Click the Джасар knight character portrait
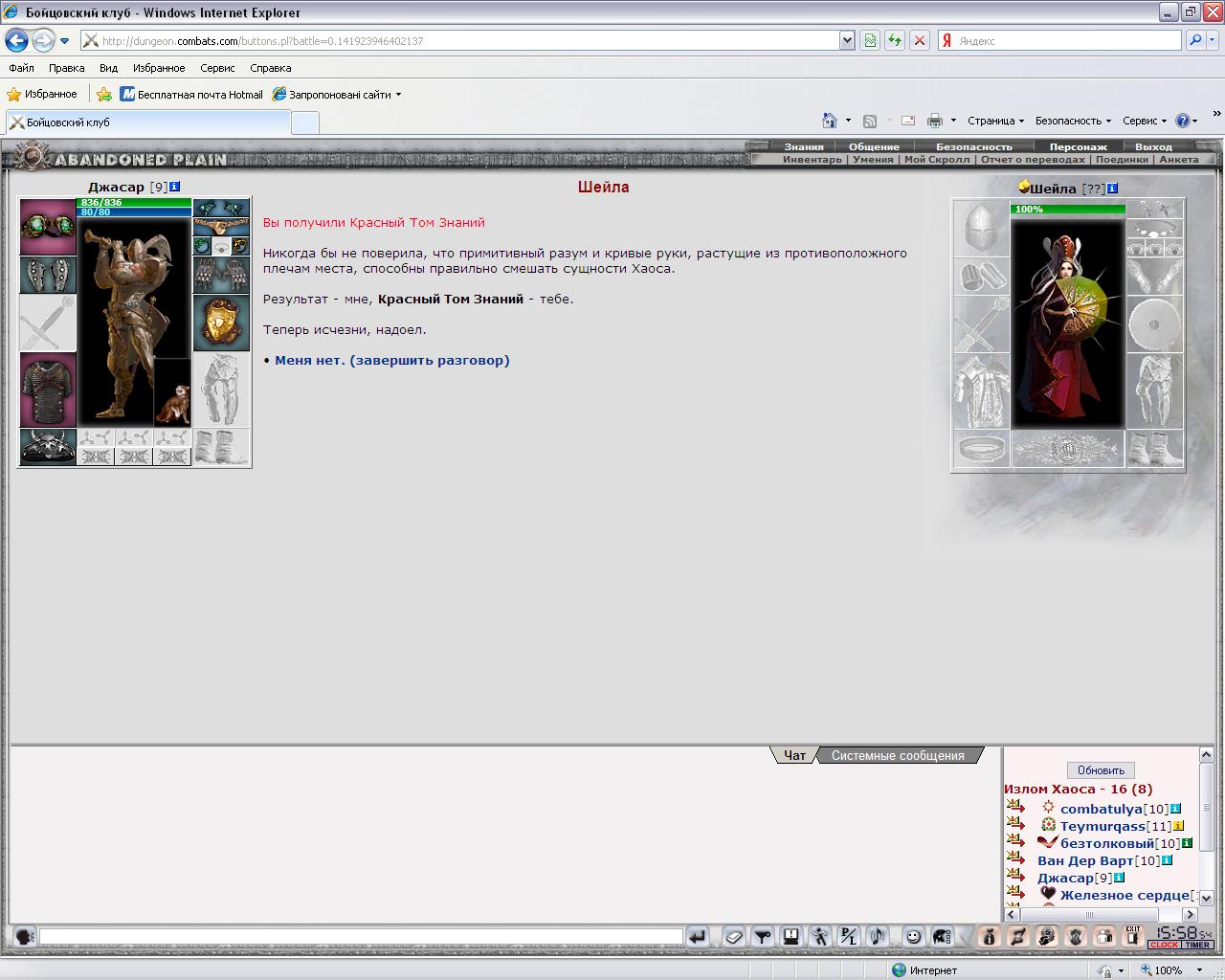1225x980 pixels. point(134,321)
